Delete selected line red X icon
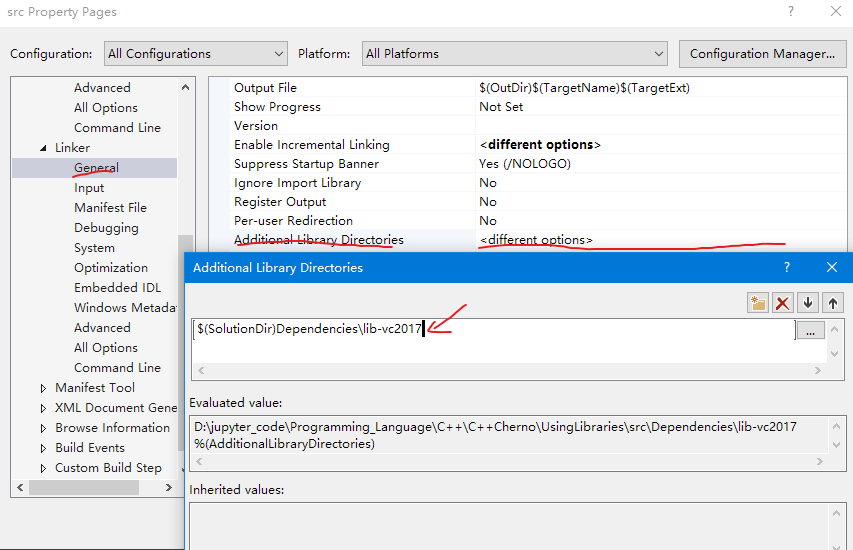This screenshot has width=853, height=550. click(782, 303)
